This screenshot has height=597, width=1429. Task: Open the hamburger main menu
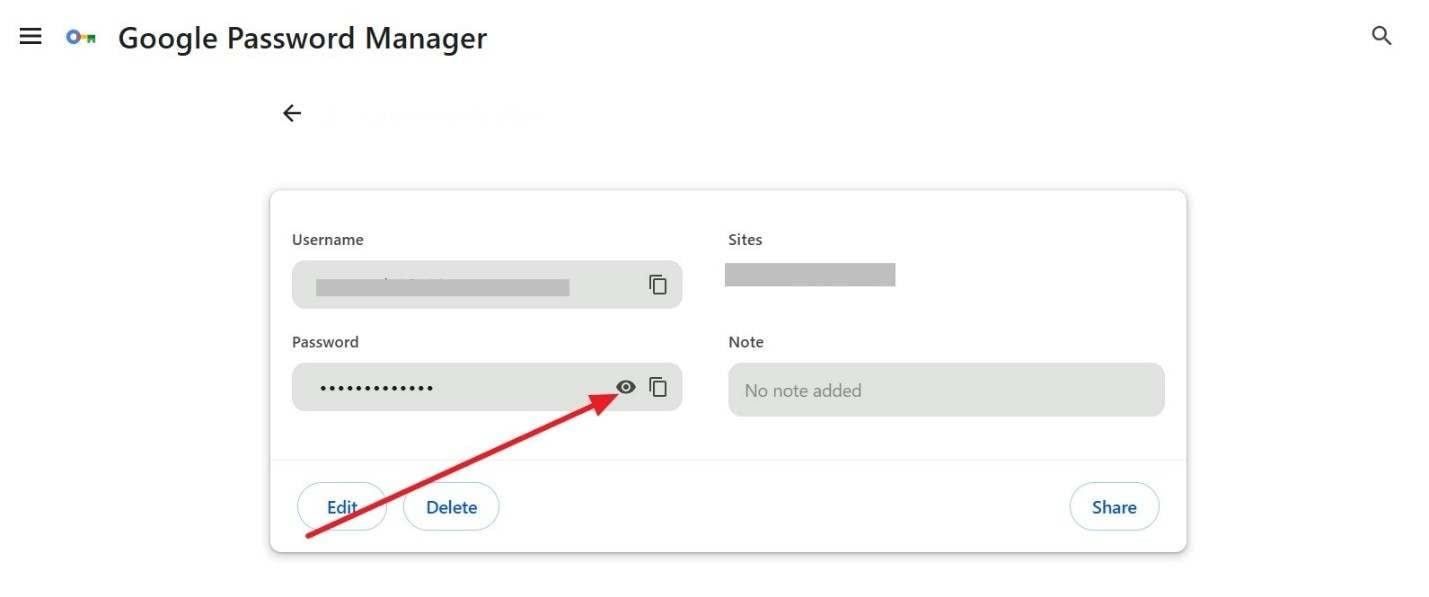(31, 36)
